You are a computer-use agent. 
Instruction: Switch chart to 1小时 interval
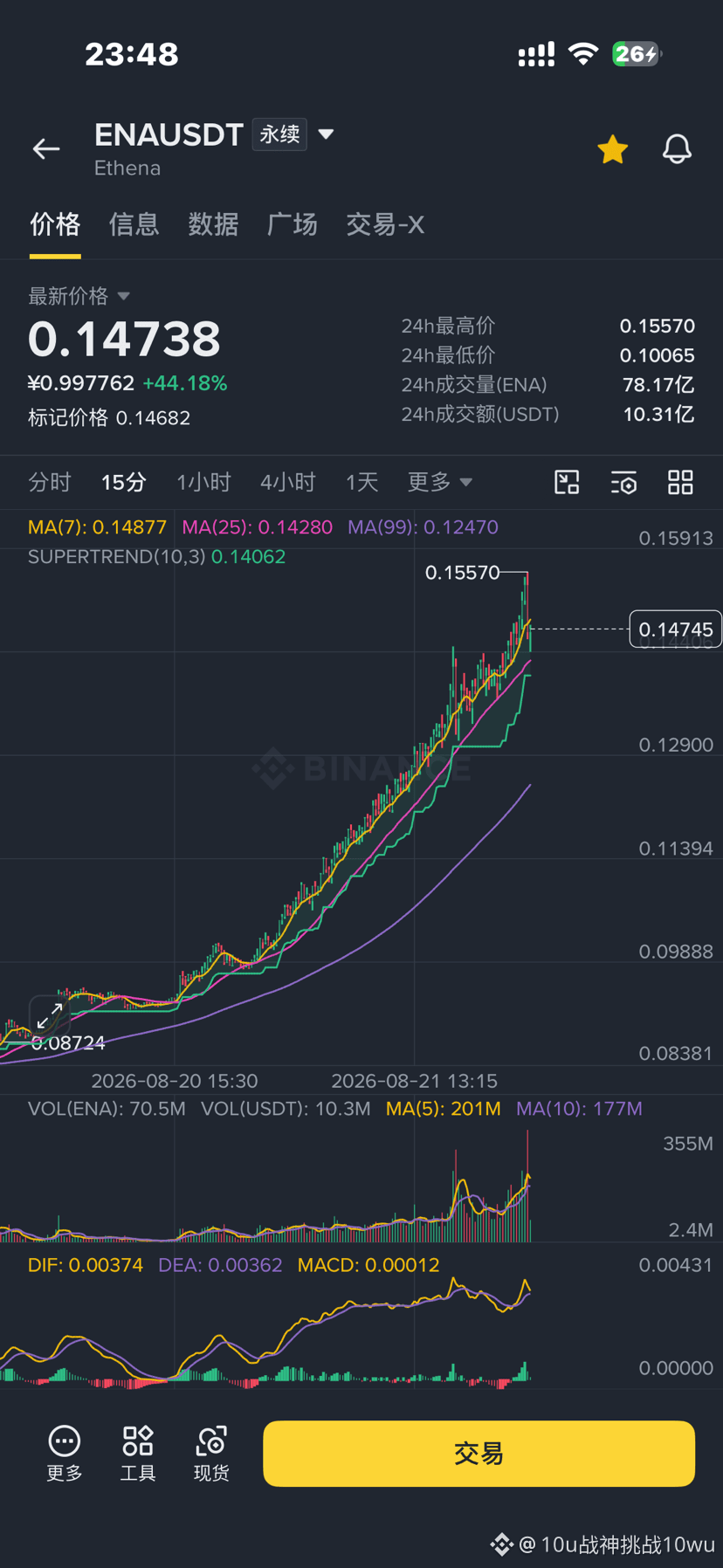click(x=203, y=482)
